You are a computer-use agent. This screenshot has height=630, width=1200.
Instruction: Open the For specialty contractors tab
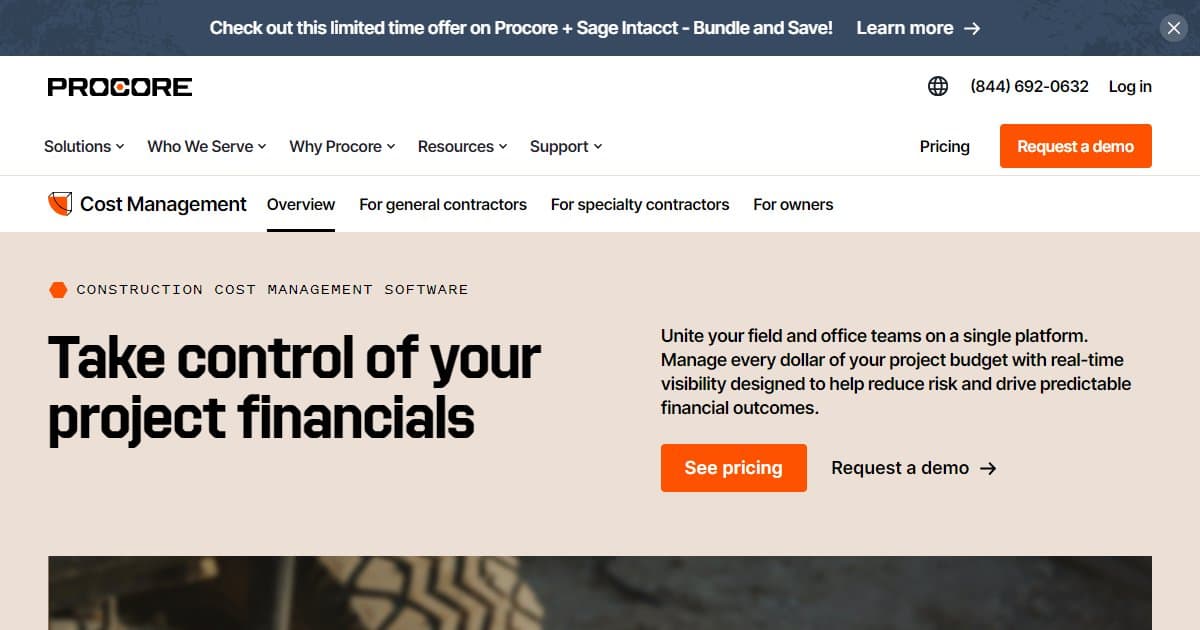pos(639,204)
